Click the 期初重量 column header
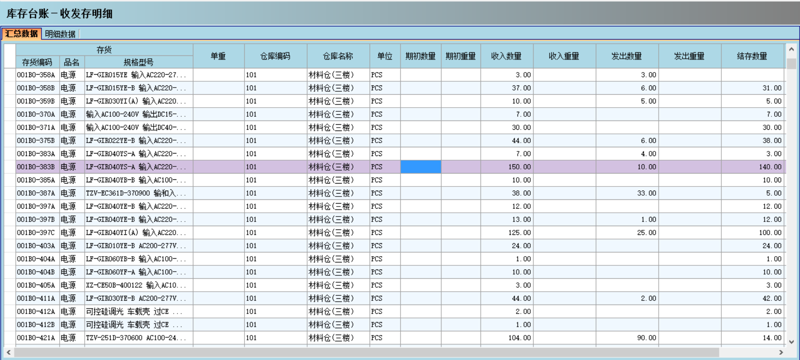The image size is (800, 360). coord(461,56)
